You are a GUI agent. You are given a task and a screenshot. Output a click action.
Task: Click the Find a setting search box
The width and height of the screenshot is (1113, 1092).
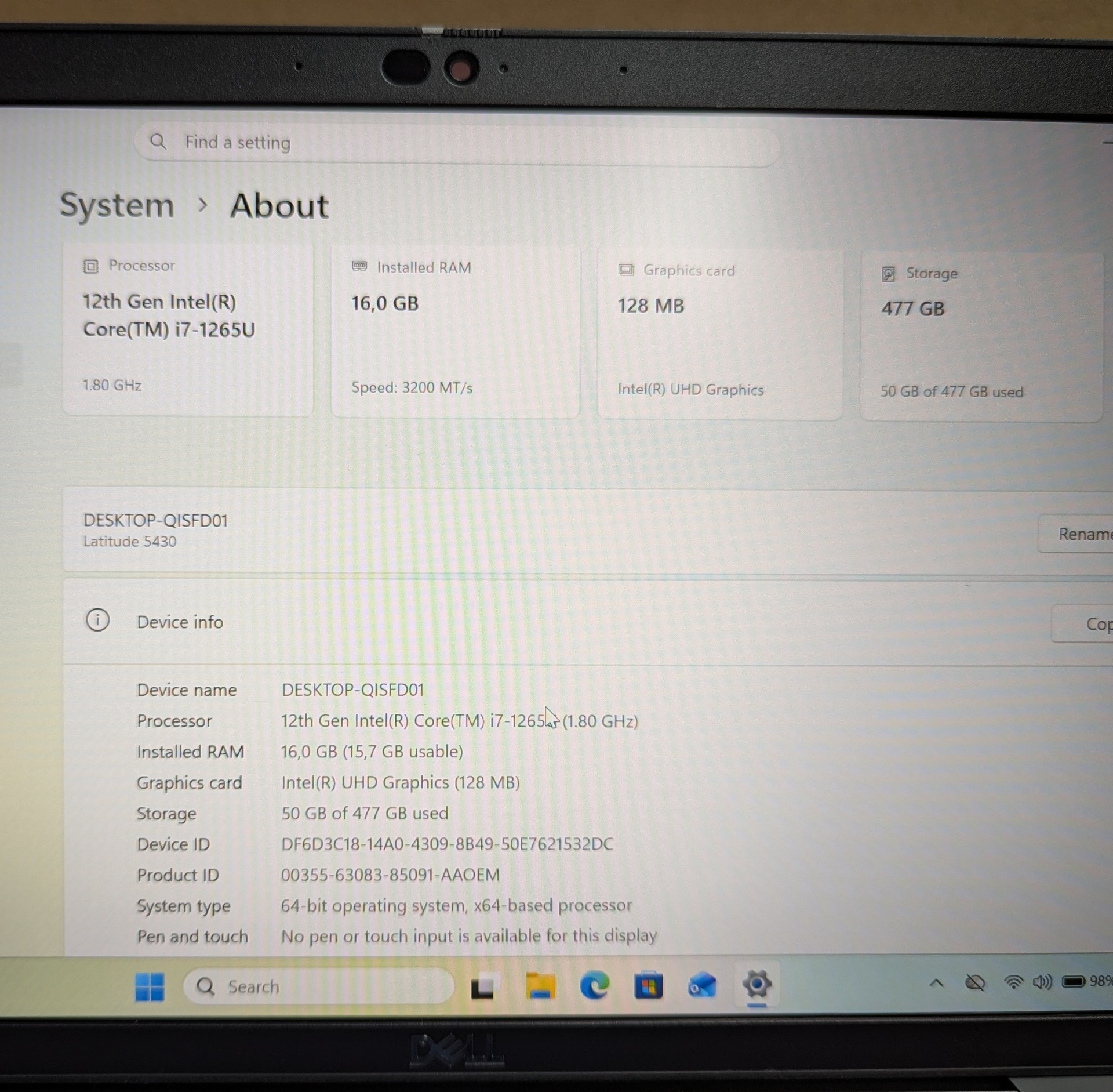pos(456,143)
